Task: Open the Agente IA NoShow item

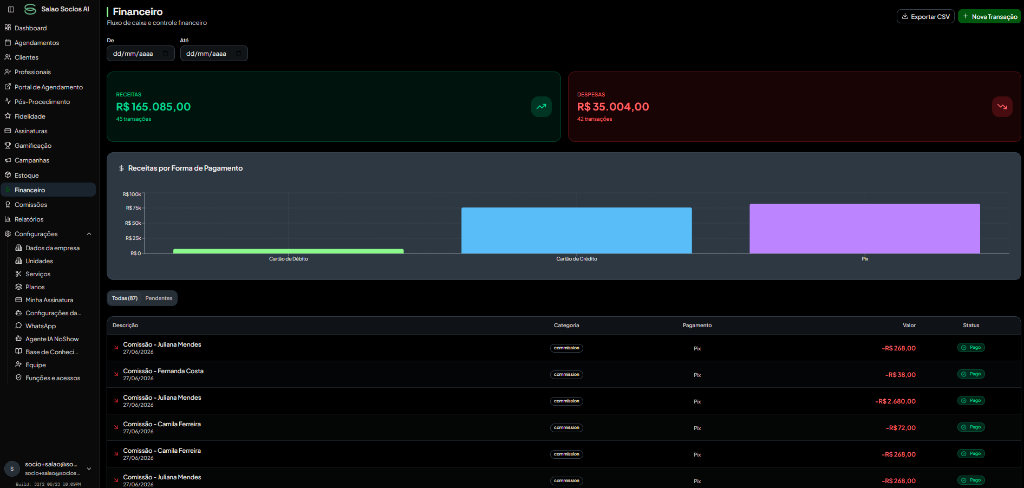Action: point(50,338)
